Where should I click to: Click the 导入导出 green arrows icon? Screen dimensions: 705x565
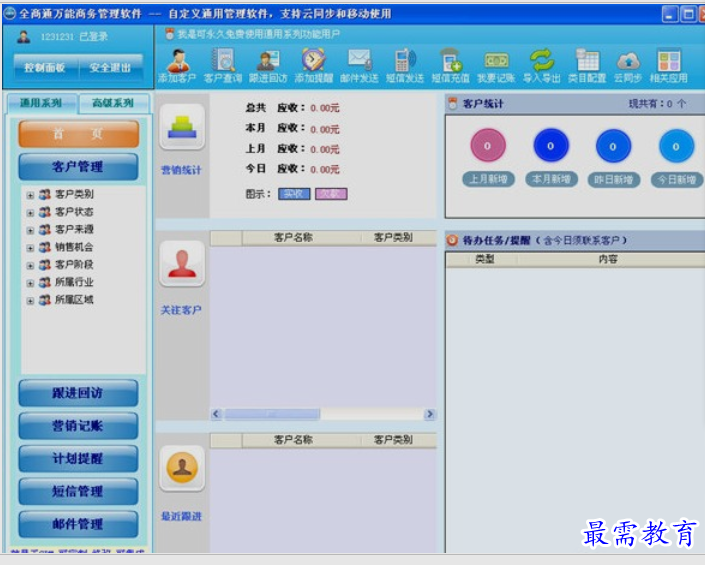(x=542, y=60)
